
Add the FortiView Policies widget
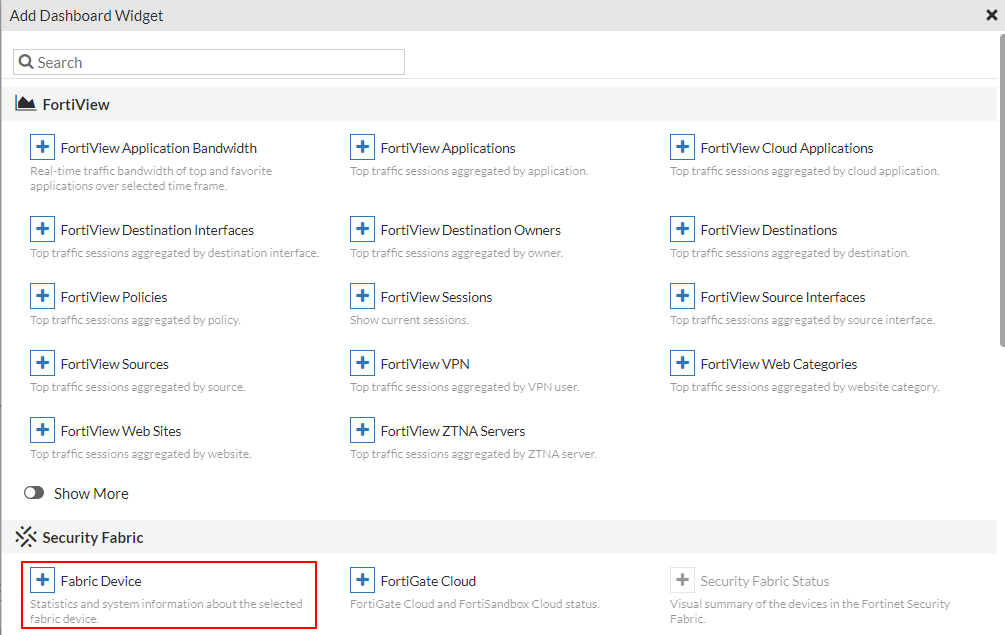[43, 297]
